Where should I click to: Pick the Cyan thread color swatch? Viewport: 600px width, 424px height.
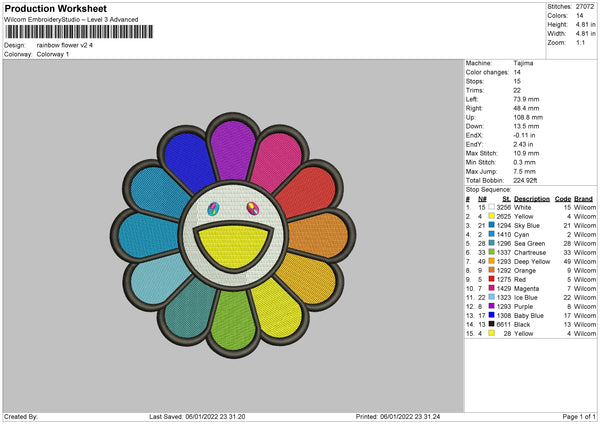(491, 234)
